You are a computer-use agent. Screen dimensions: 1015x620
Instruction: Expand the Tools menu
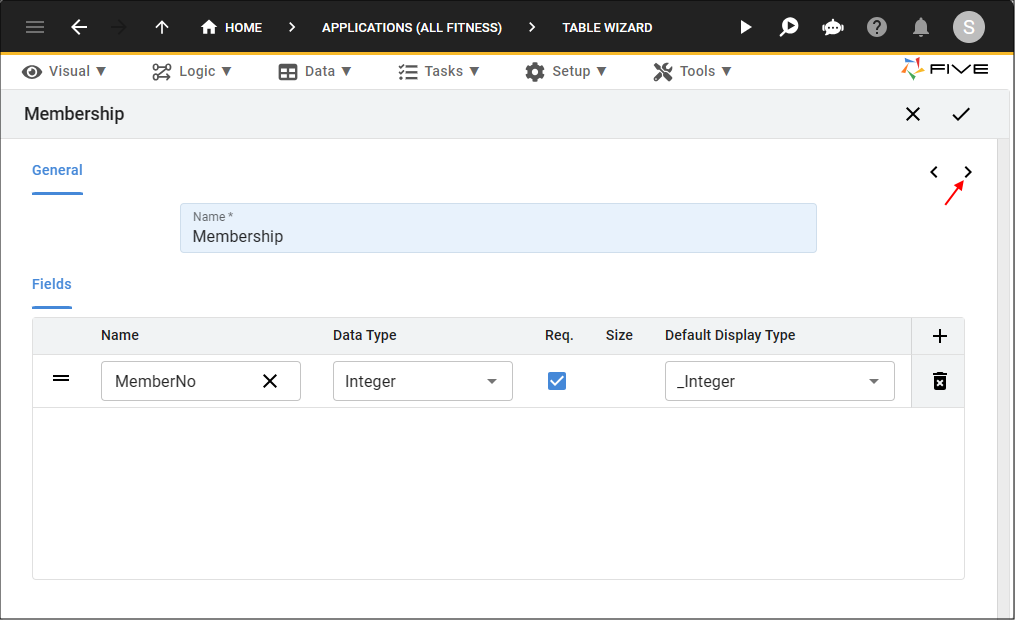coord(692,71)
